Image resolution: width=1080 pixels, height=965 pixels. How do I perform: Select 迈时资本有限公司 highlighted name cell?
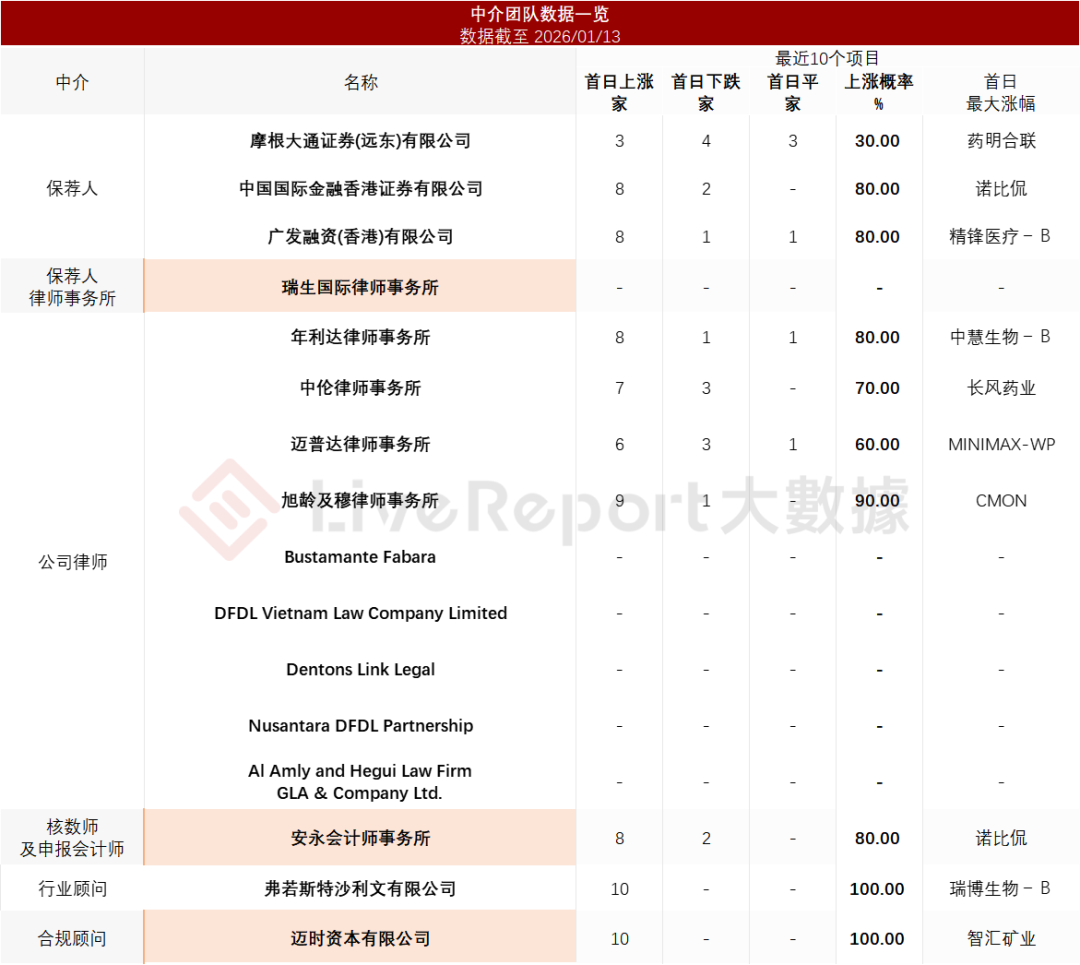click(x=360, y=938)
